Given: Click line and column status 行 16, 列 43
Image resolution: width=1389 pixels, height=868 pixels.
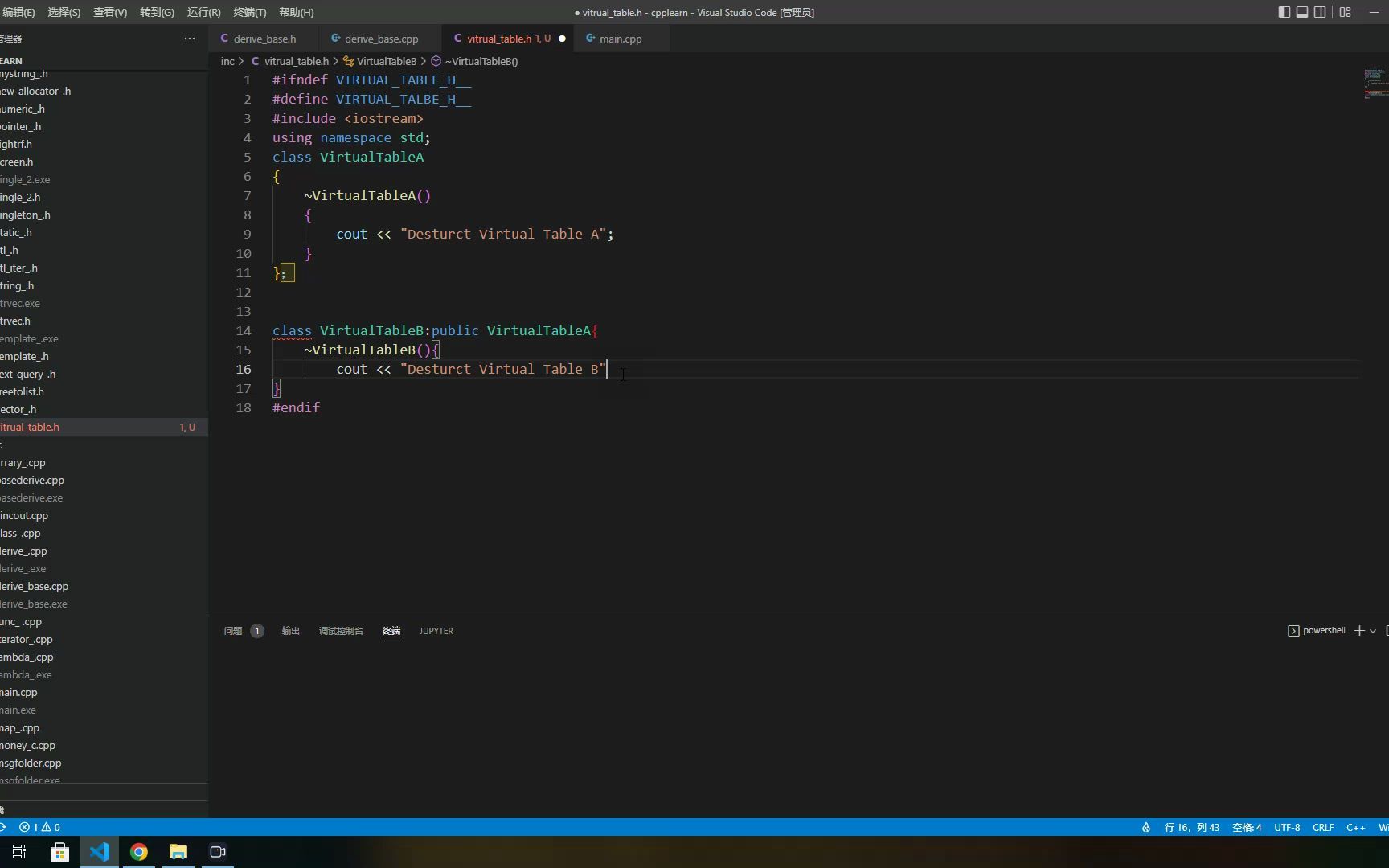Looking at the screenshot, I should (1191, 827).
